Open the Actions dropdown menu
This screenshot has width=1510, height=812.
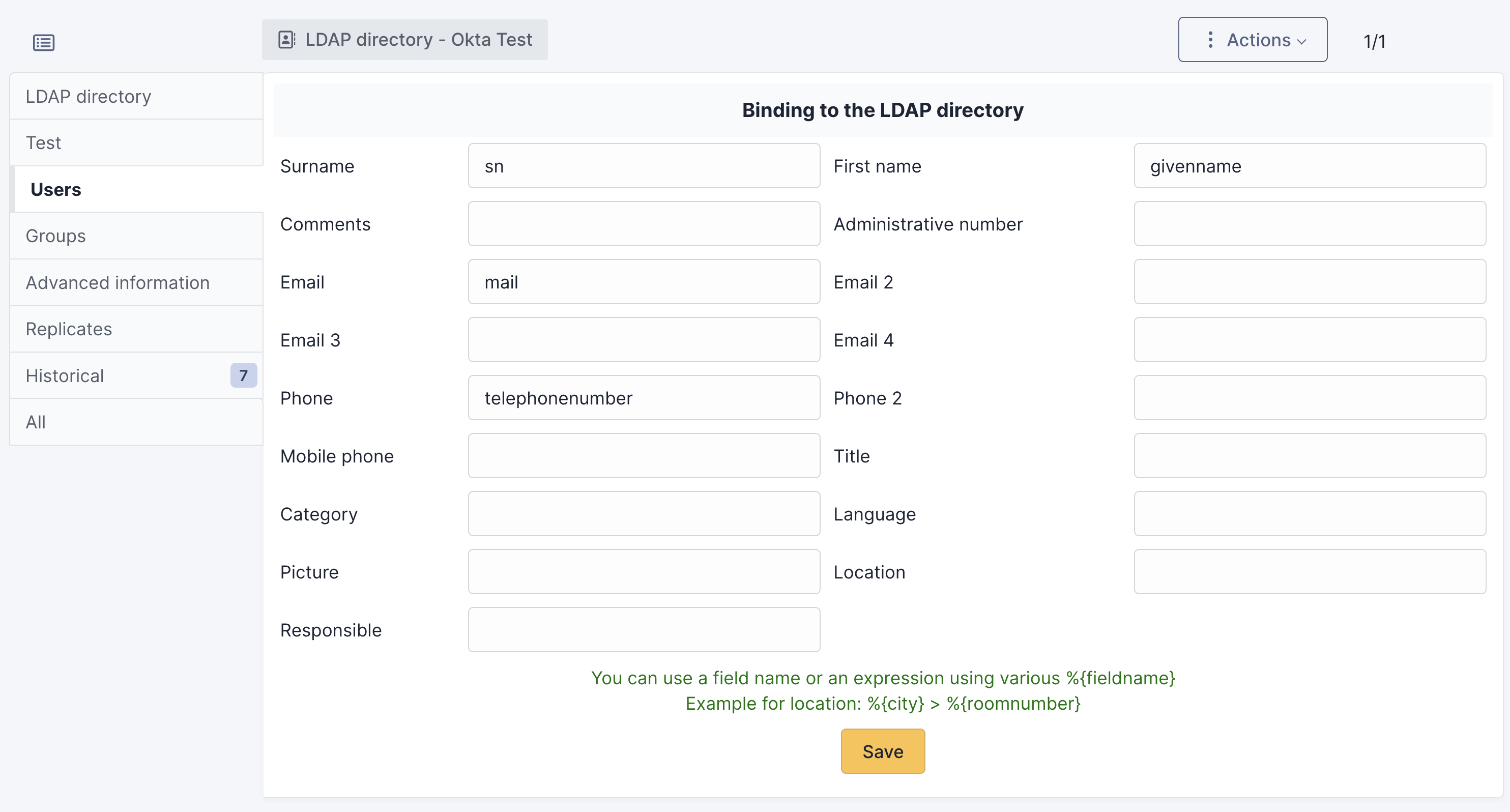(1252, 40)
